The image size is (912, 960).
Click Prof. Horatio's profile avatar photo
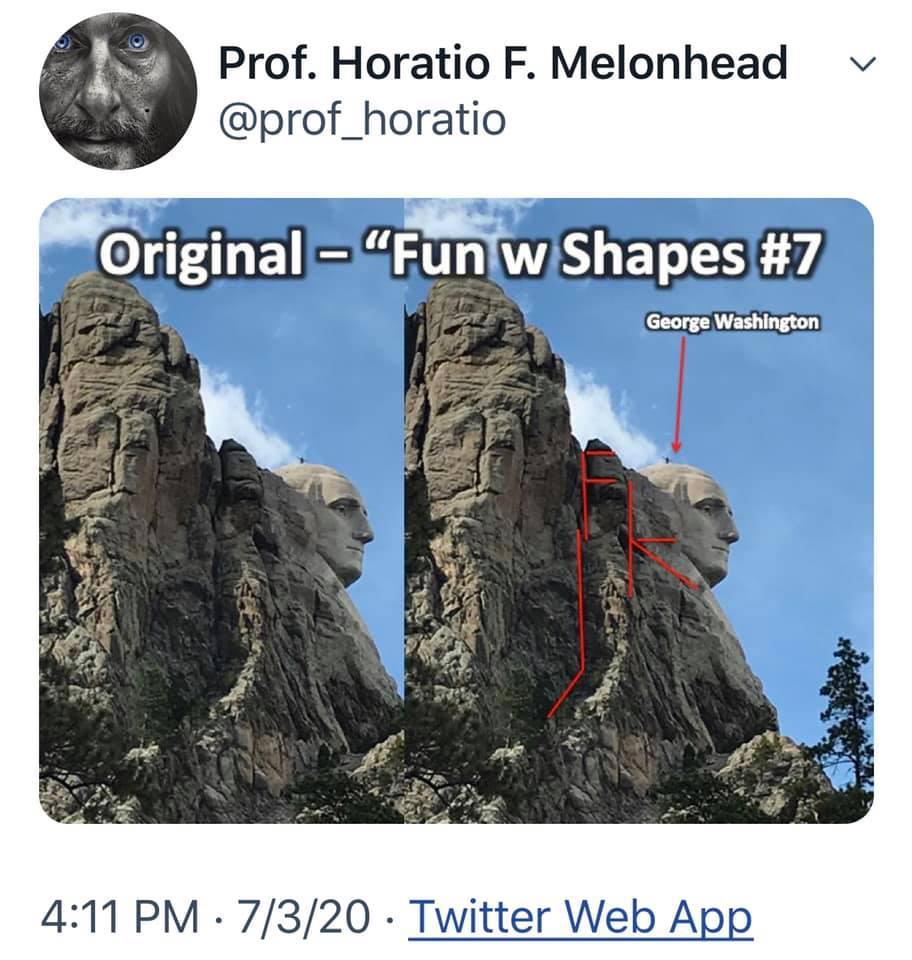[x=118, y=90]
